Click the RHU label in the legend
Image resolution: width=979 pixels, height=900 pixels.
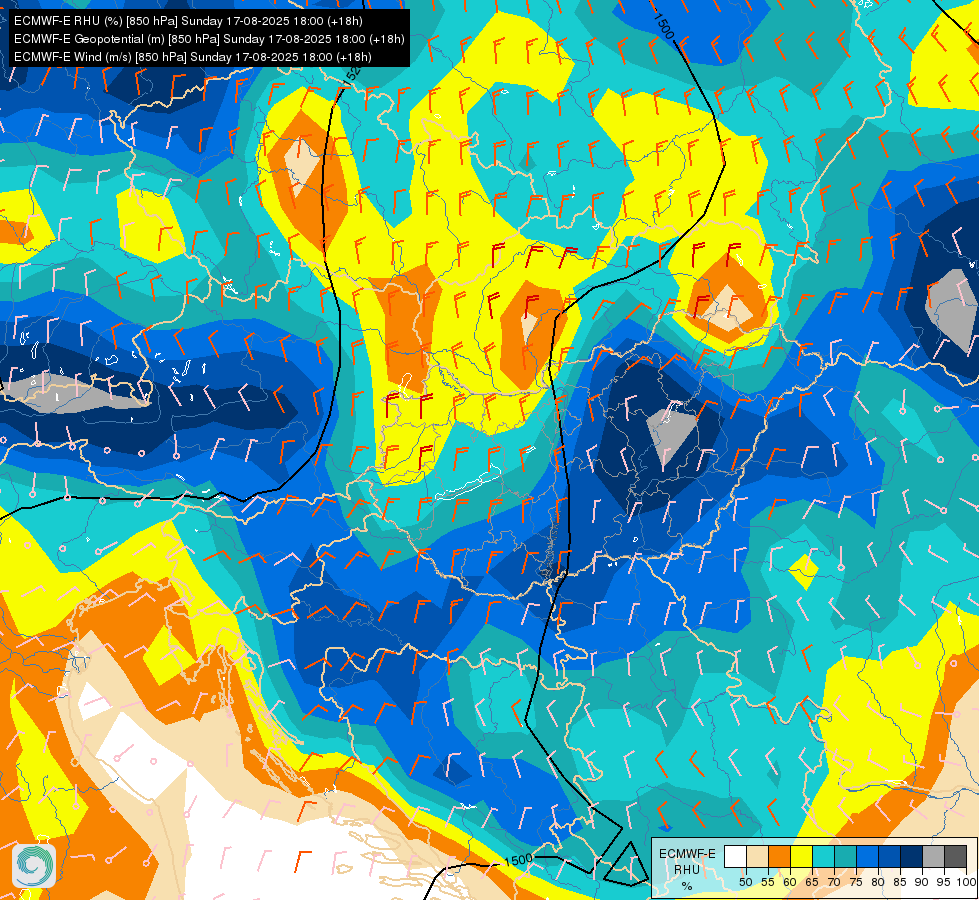(687, 870)
